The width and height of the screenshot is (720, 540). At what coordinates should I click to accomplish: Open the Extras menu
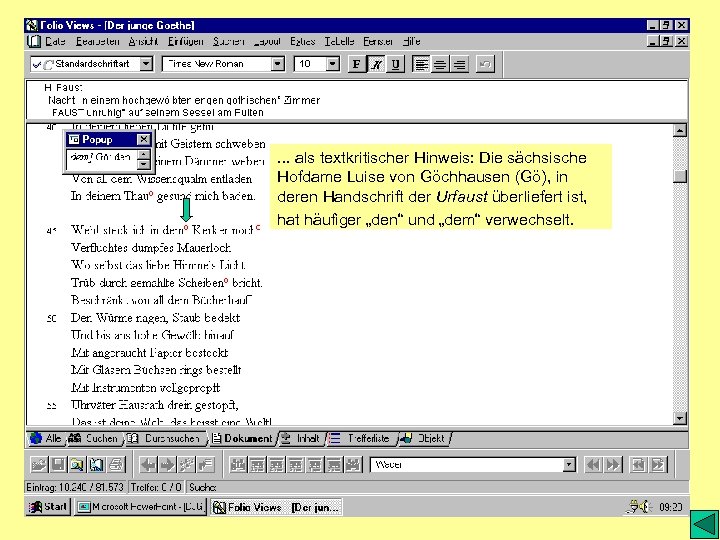[x=303, y=41]
